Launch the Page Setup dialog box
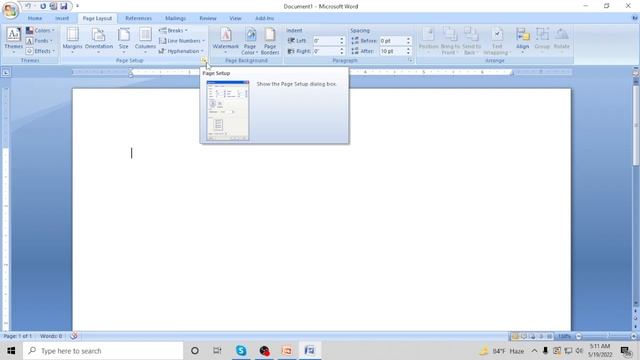Viewport: 640px width, 360px height. (203, 60)
